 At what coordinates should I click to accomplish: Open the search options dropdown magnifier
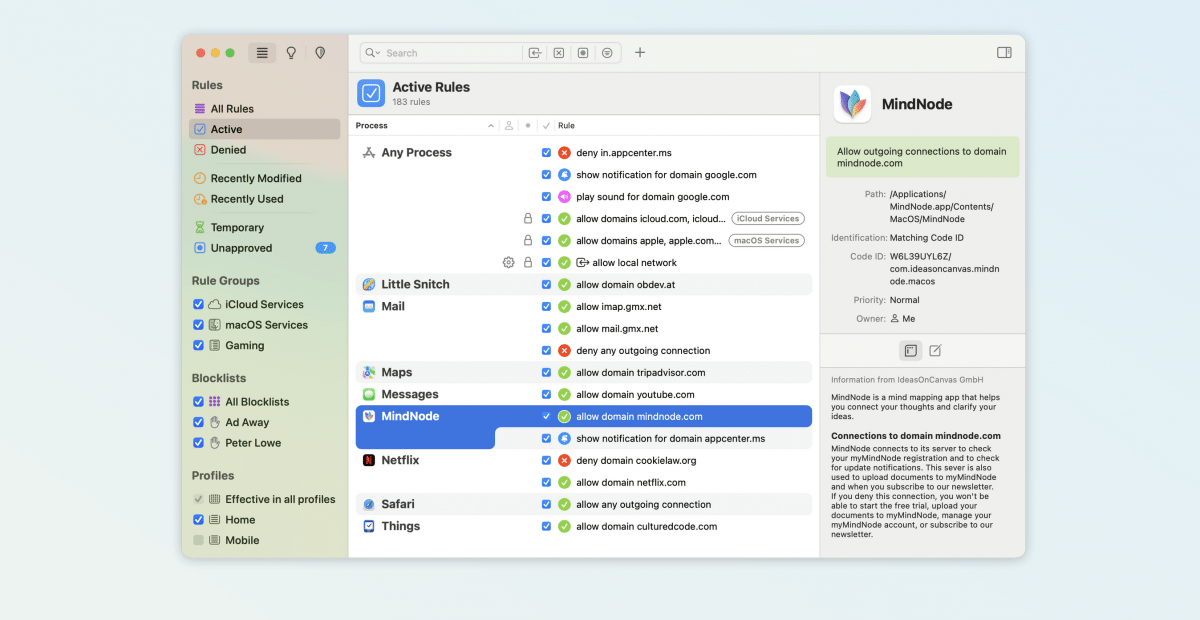point(372,53)
